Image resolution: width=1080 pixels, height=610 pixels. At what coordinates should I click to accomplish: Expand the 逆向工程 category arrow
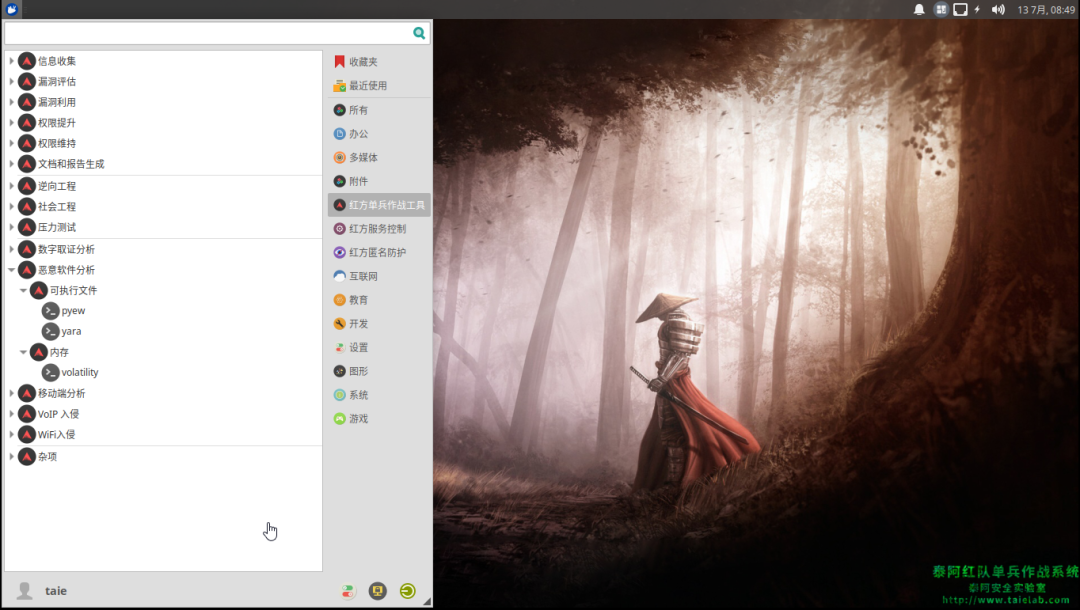(11, 187)
